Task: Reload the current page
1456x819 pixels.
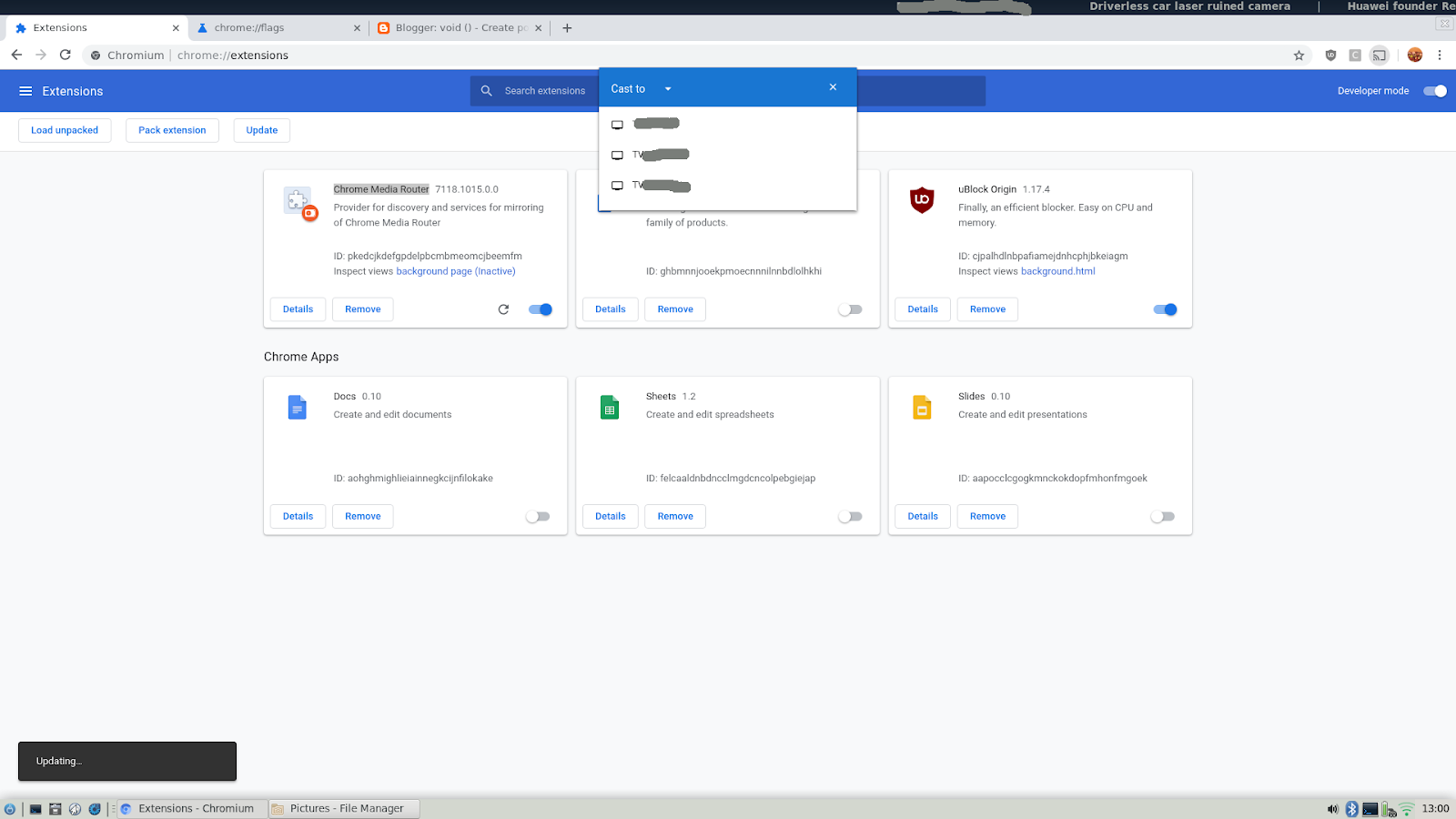Action: [x=66, y=56]
